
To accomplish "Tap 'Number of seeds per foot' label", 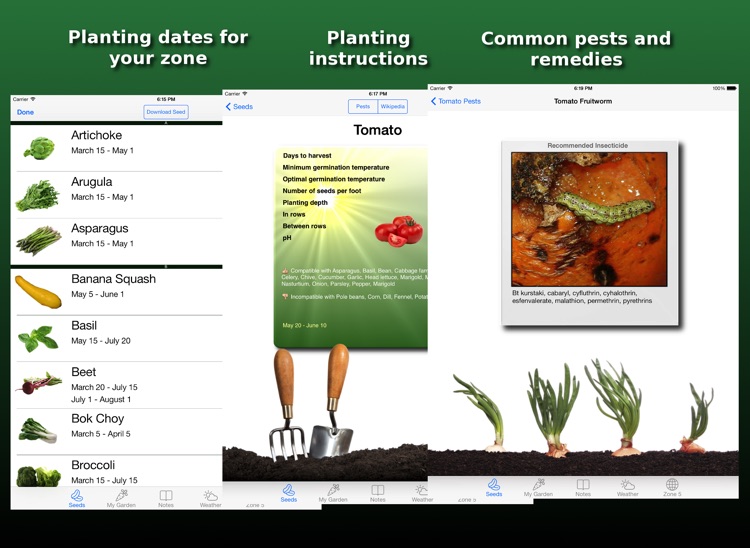I will [321, 191].
